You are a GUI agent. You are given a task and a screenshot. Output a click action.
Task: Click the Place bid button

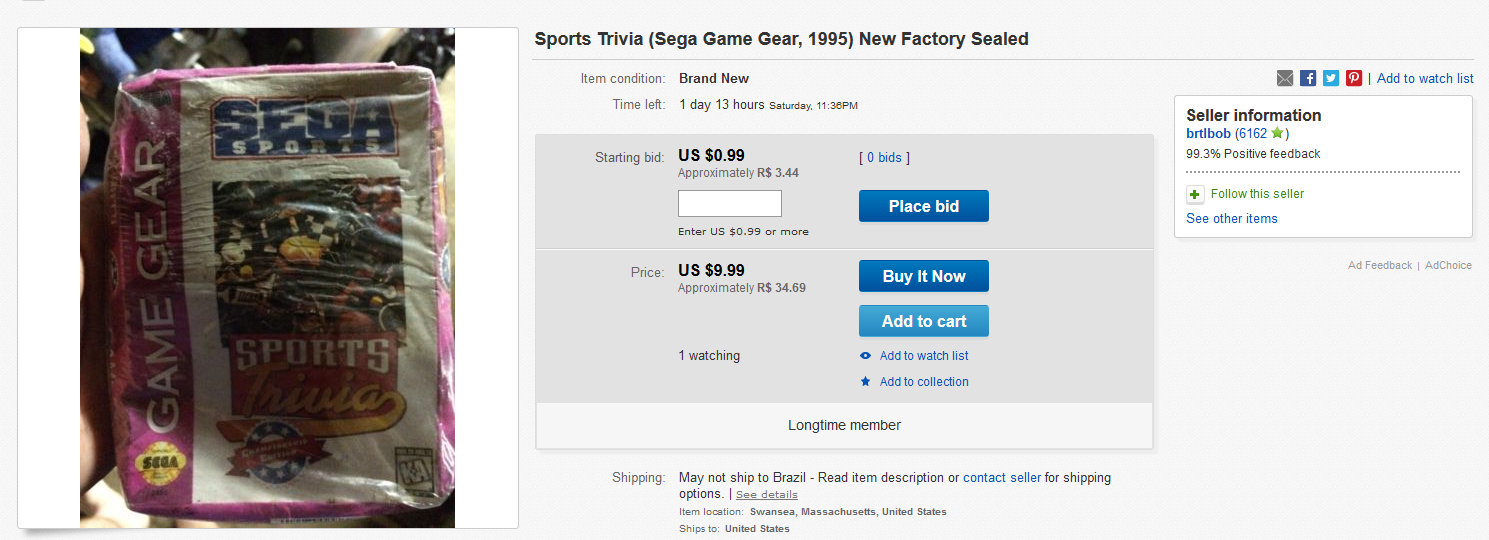pos(924,206)
